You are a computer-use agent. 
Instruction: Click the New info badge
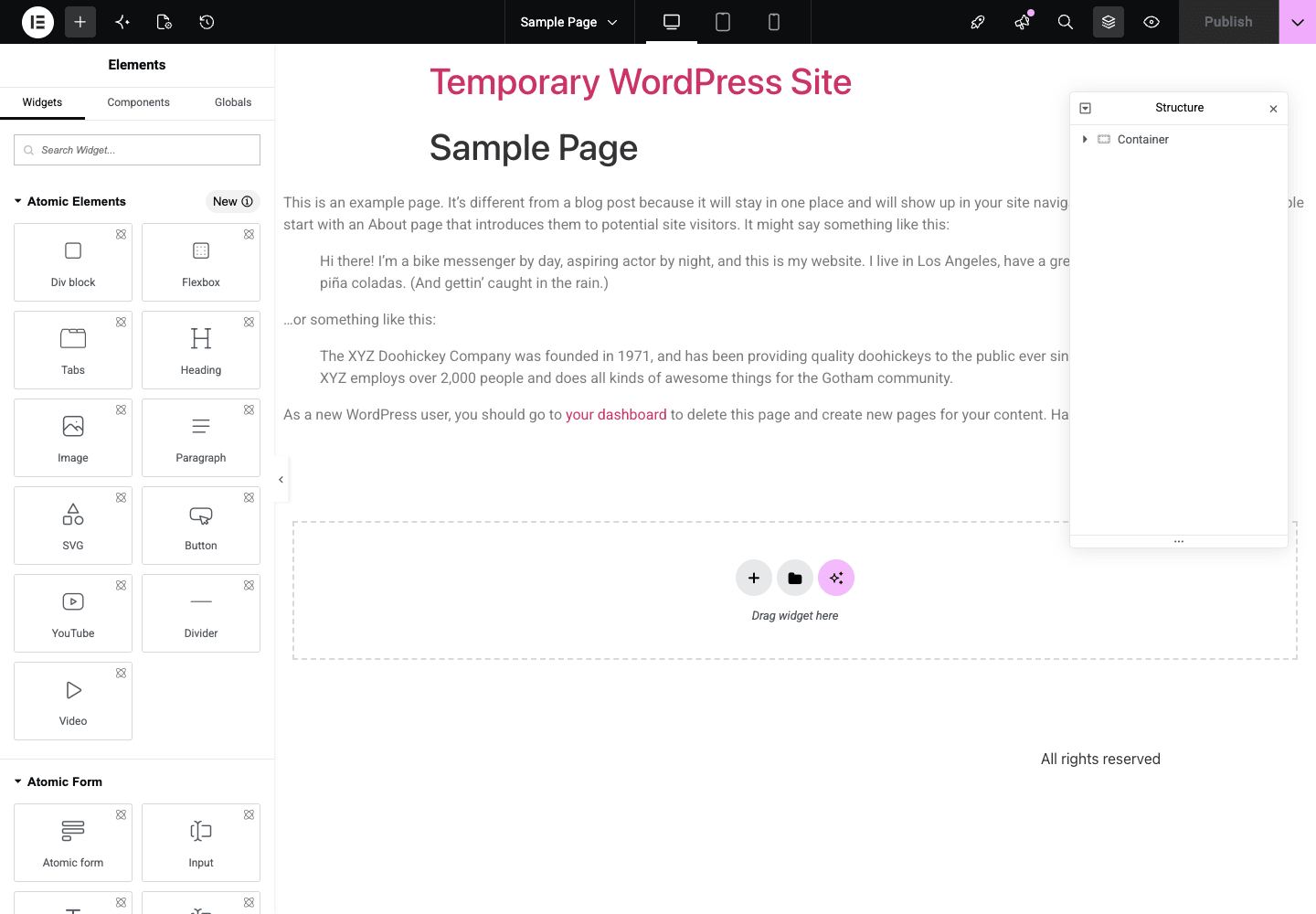(x=233, y=201)
